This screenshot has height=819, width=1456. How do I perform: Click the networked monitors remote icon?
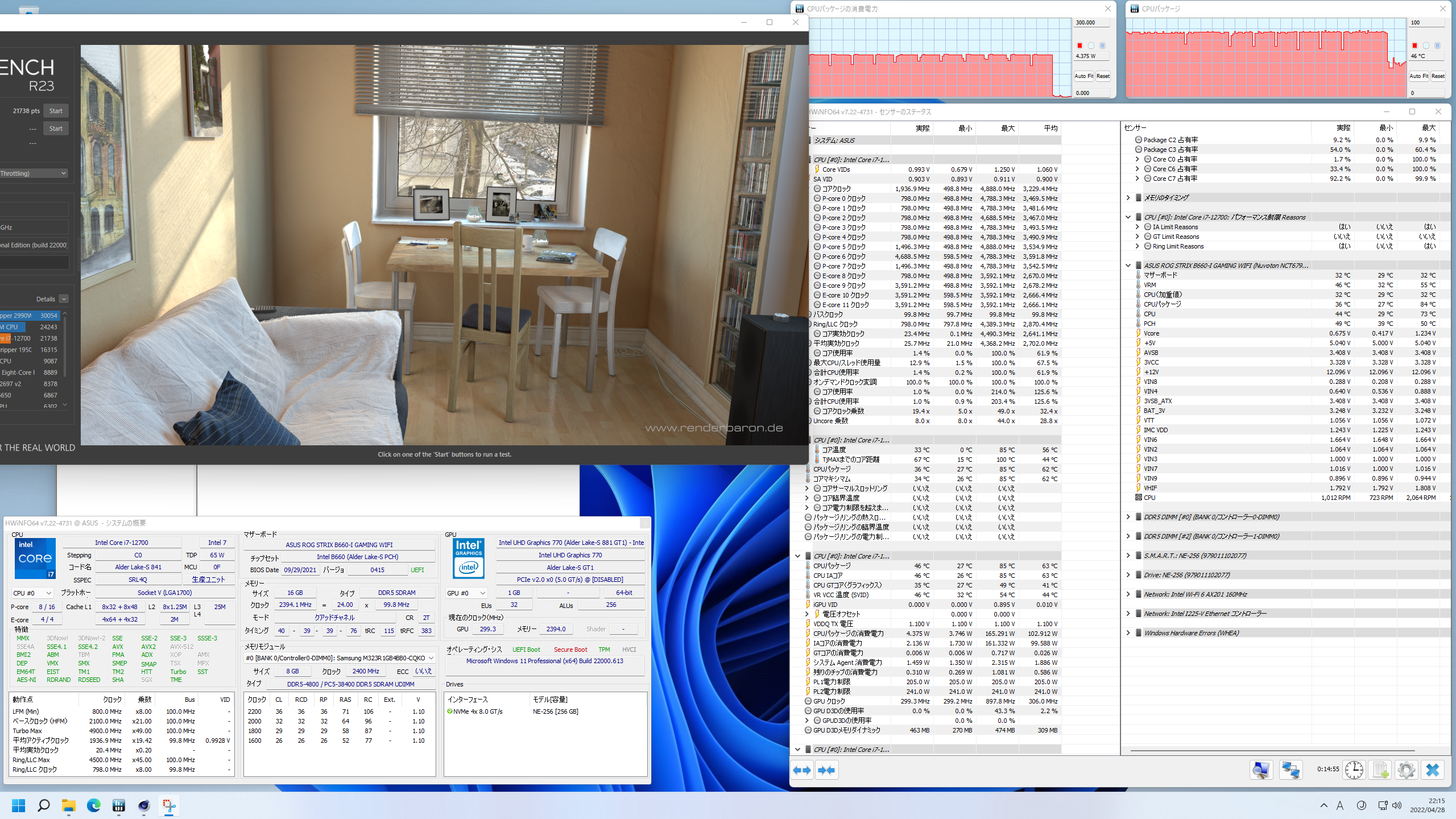(x=1290, y=770)
